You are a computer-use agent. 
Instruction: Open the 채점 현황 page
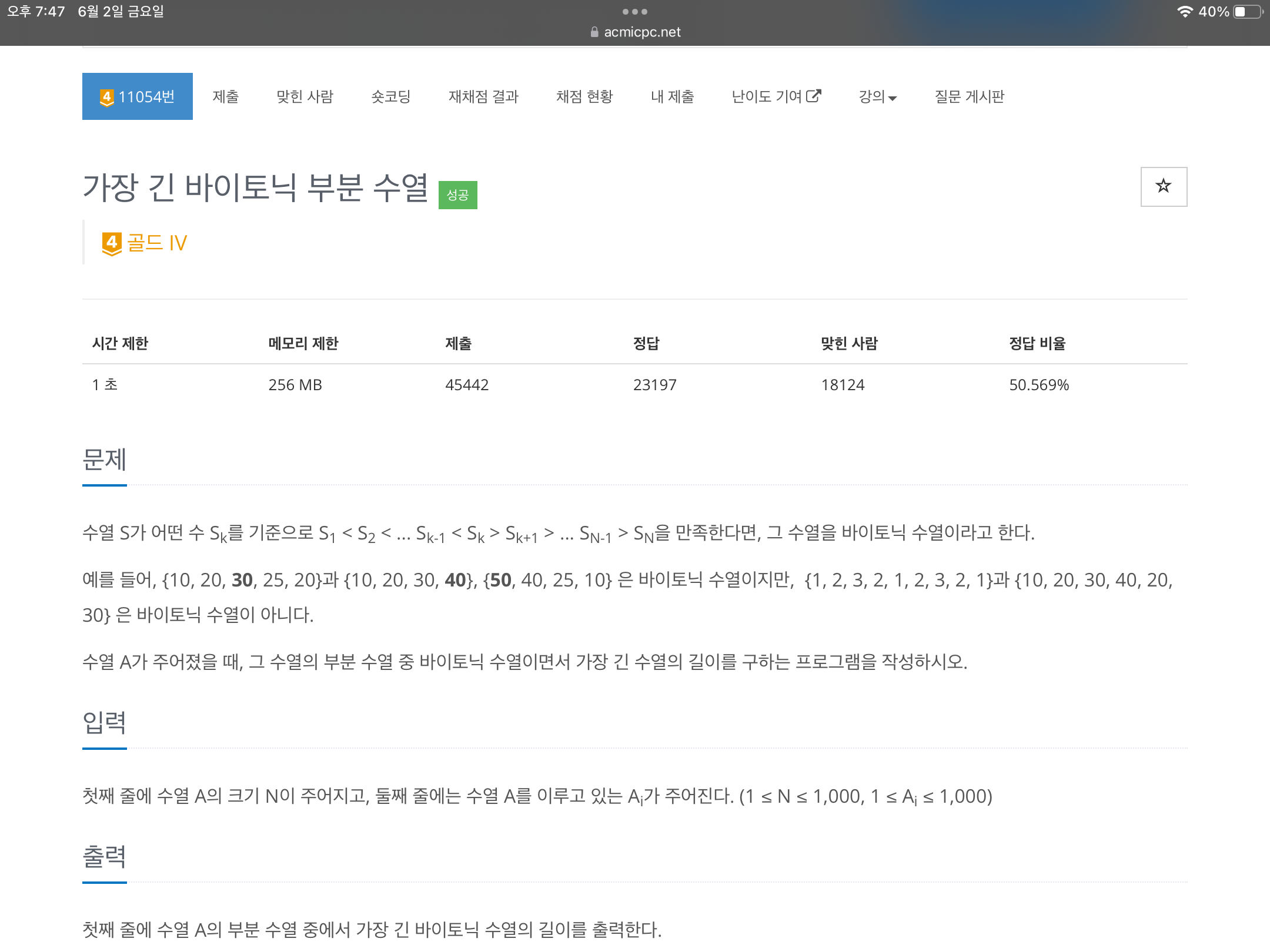pos(585,96)
